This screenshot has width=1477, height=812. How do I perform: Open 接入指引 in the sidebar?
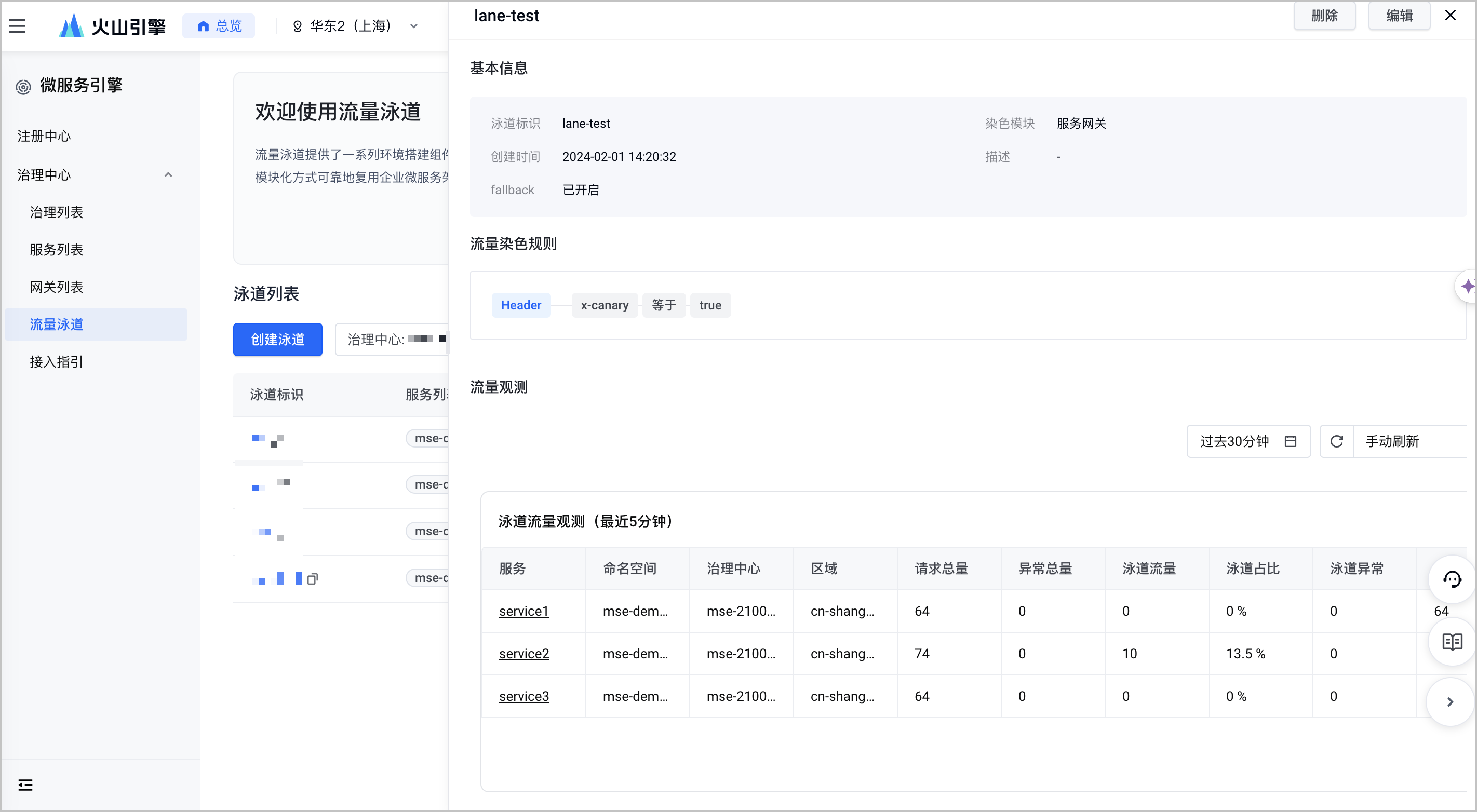pos(56,361)
